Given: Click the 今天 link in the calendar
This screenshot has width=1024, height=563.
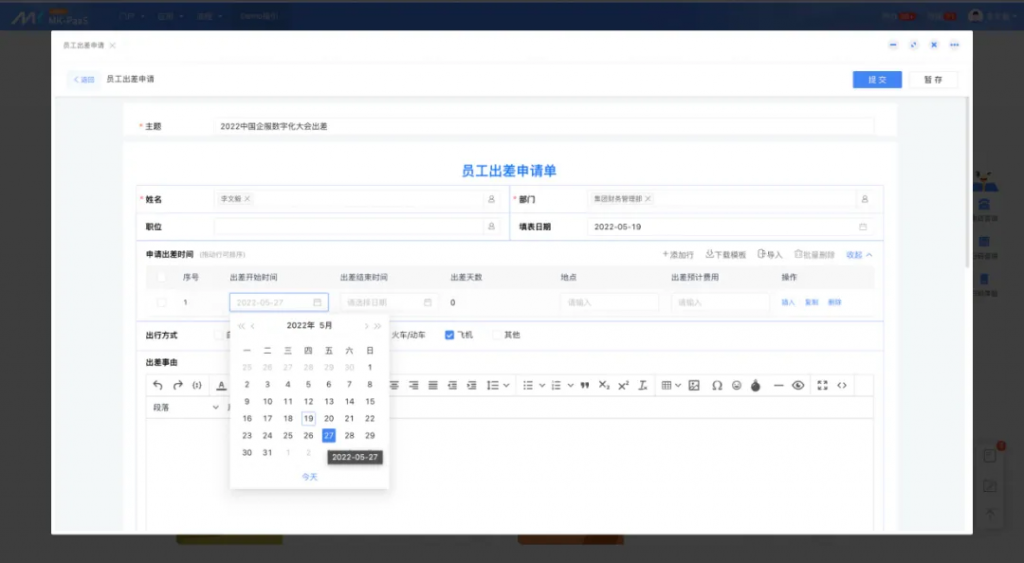Looking at the screenshot, I should 310,477.
